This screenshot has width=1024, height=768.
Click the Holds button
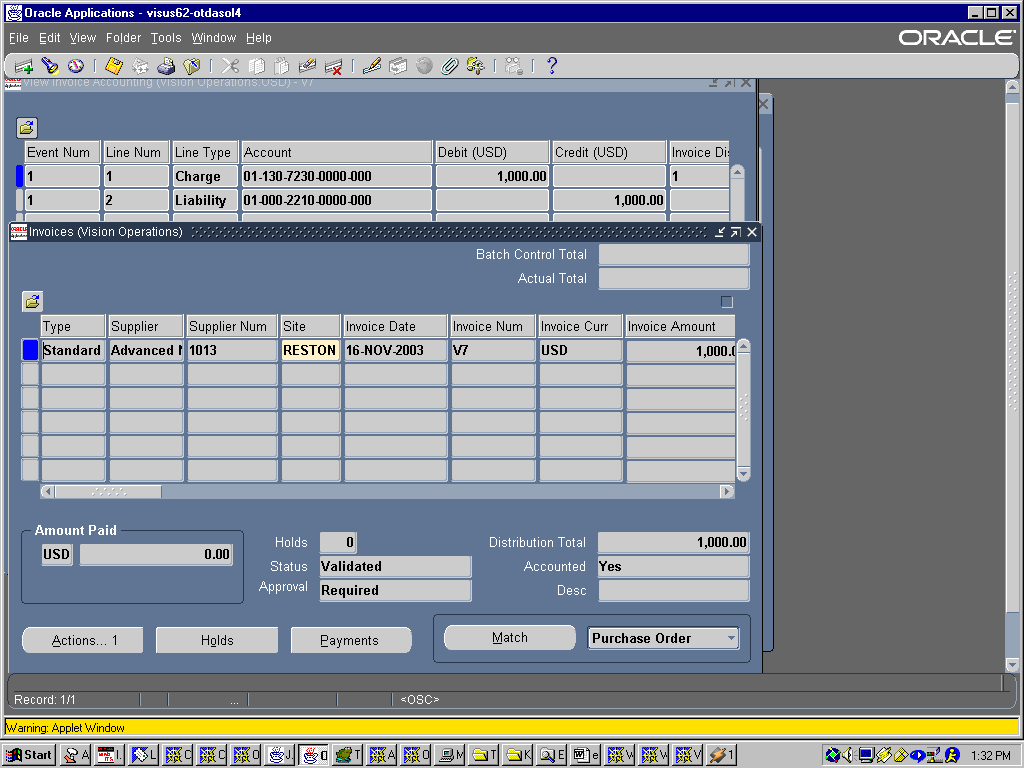tap(217, 640)
